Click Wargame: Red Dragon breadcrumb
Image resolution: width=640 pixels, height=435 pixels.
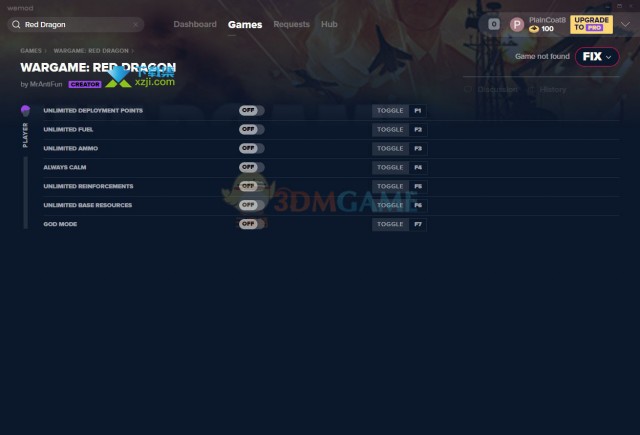tap(91, 51)
